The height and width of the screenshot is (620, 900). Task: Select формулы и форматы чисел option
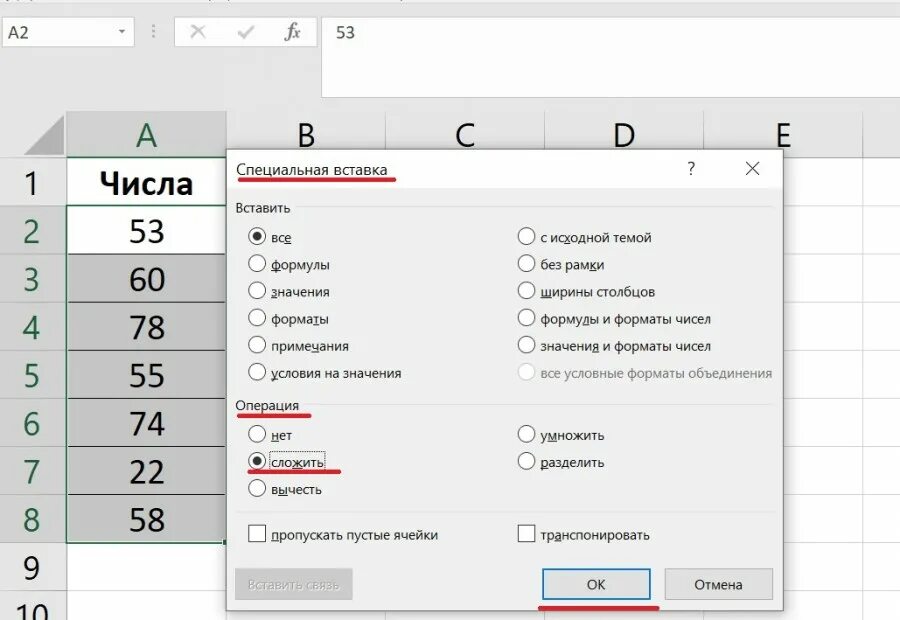(614, 318)
